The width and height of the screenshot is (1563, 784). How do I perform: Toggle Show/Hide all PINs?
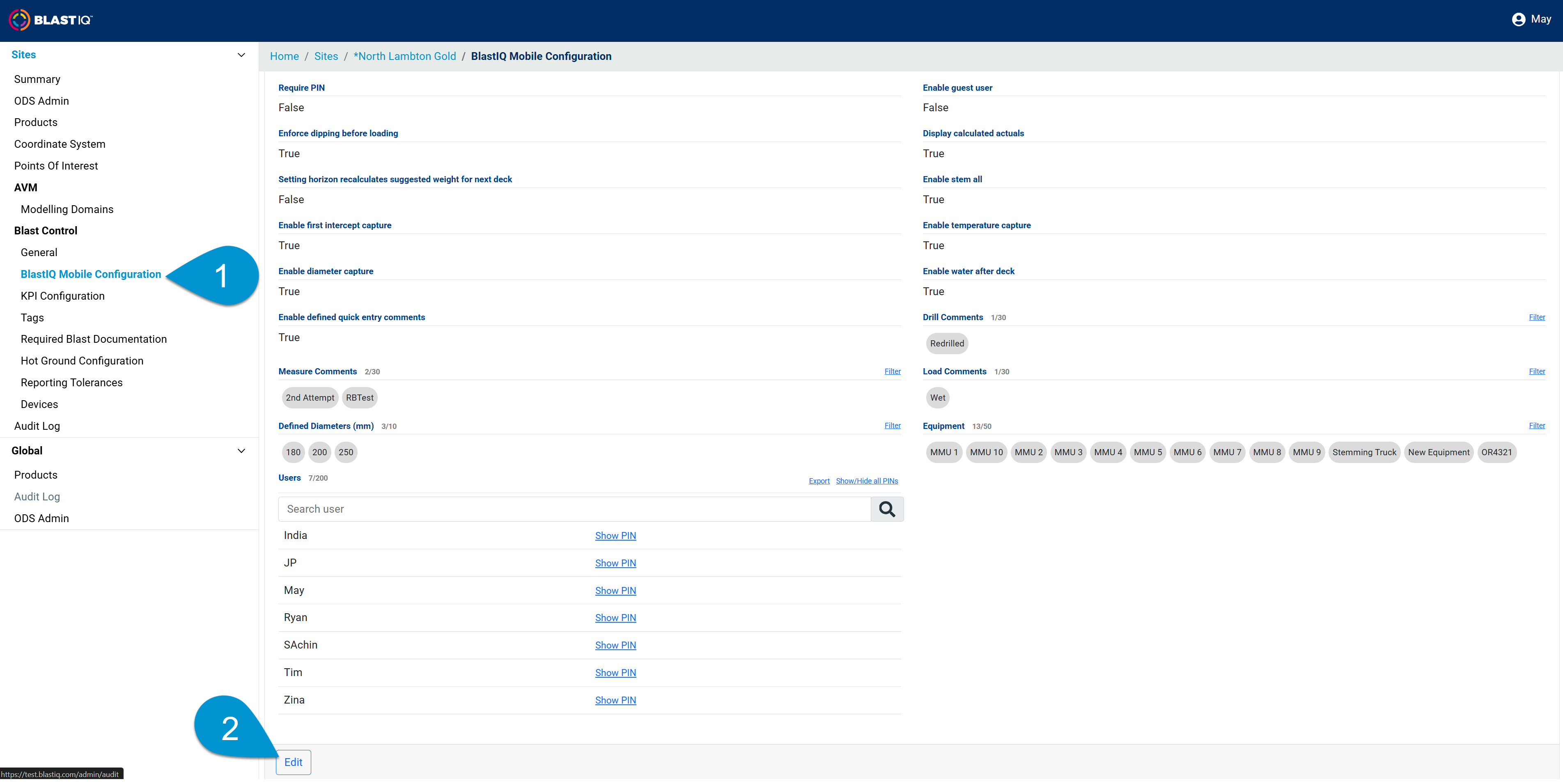point(866,481)
